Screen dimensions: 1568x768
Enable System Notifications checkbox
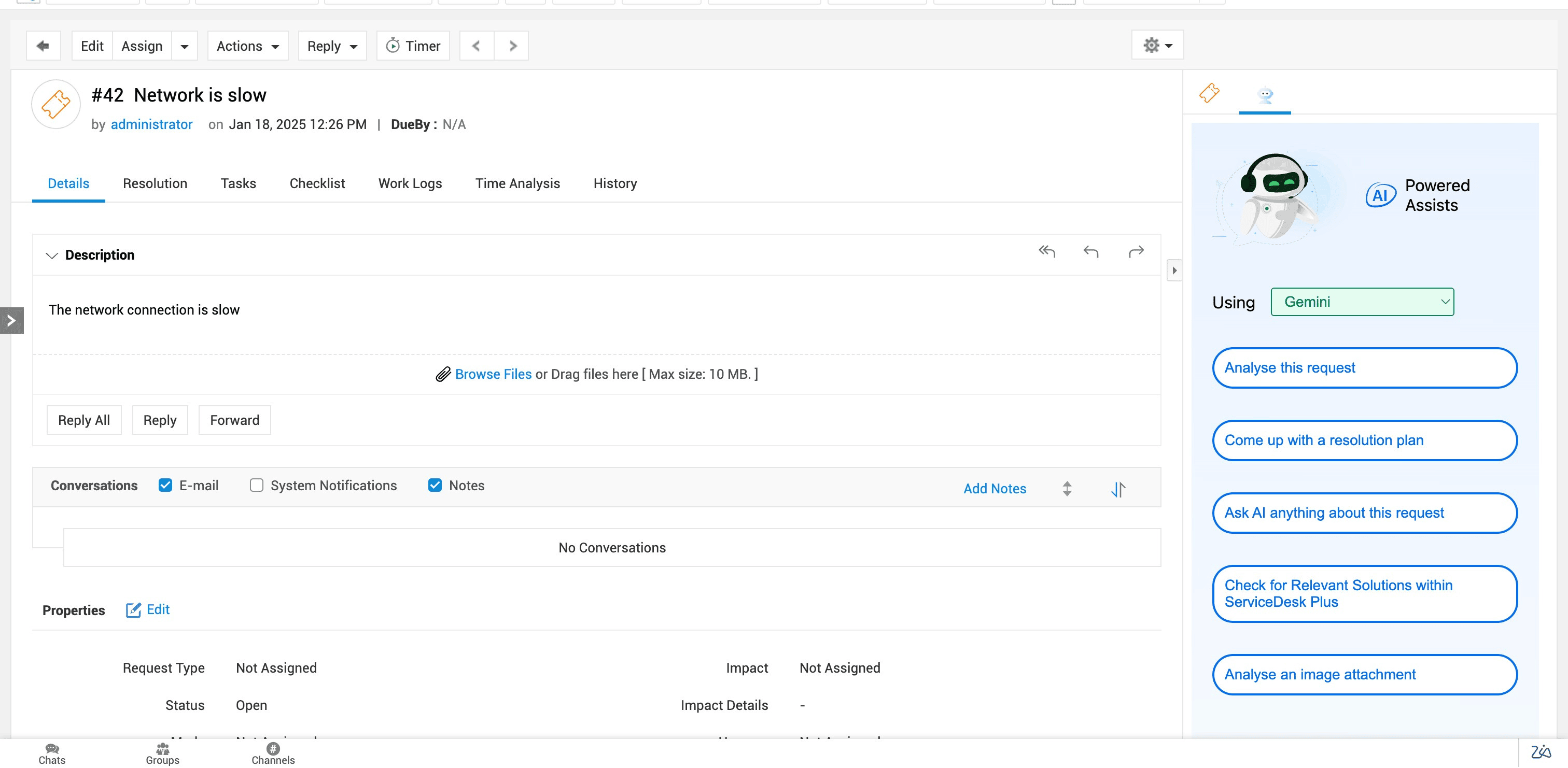pyautogui.click(x=256, y=485)
